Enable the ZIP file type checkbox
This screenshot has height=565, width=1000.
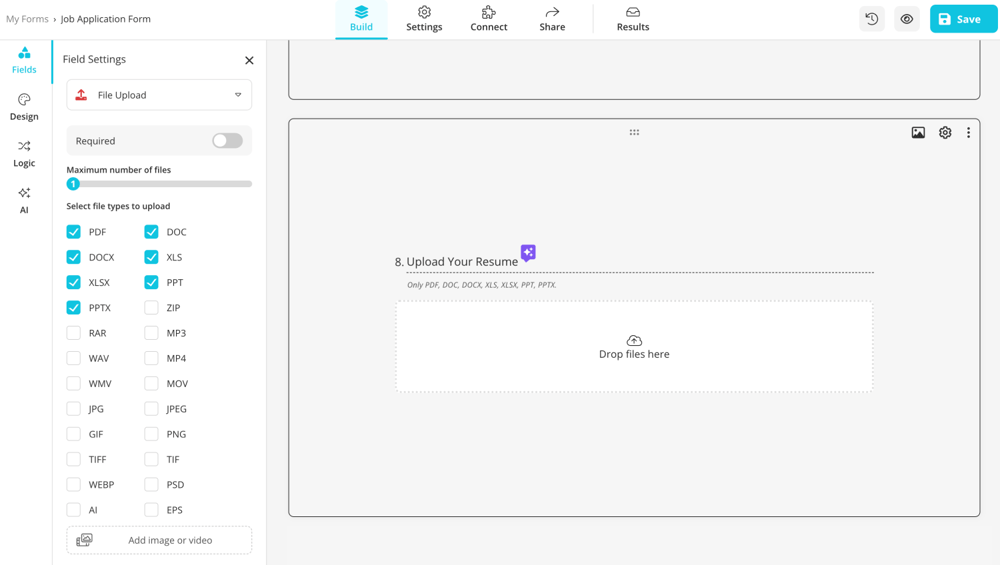point(151,308)
